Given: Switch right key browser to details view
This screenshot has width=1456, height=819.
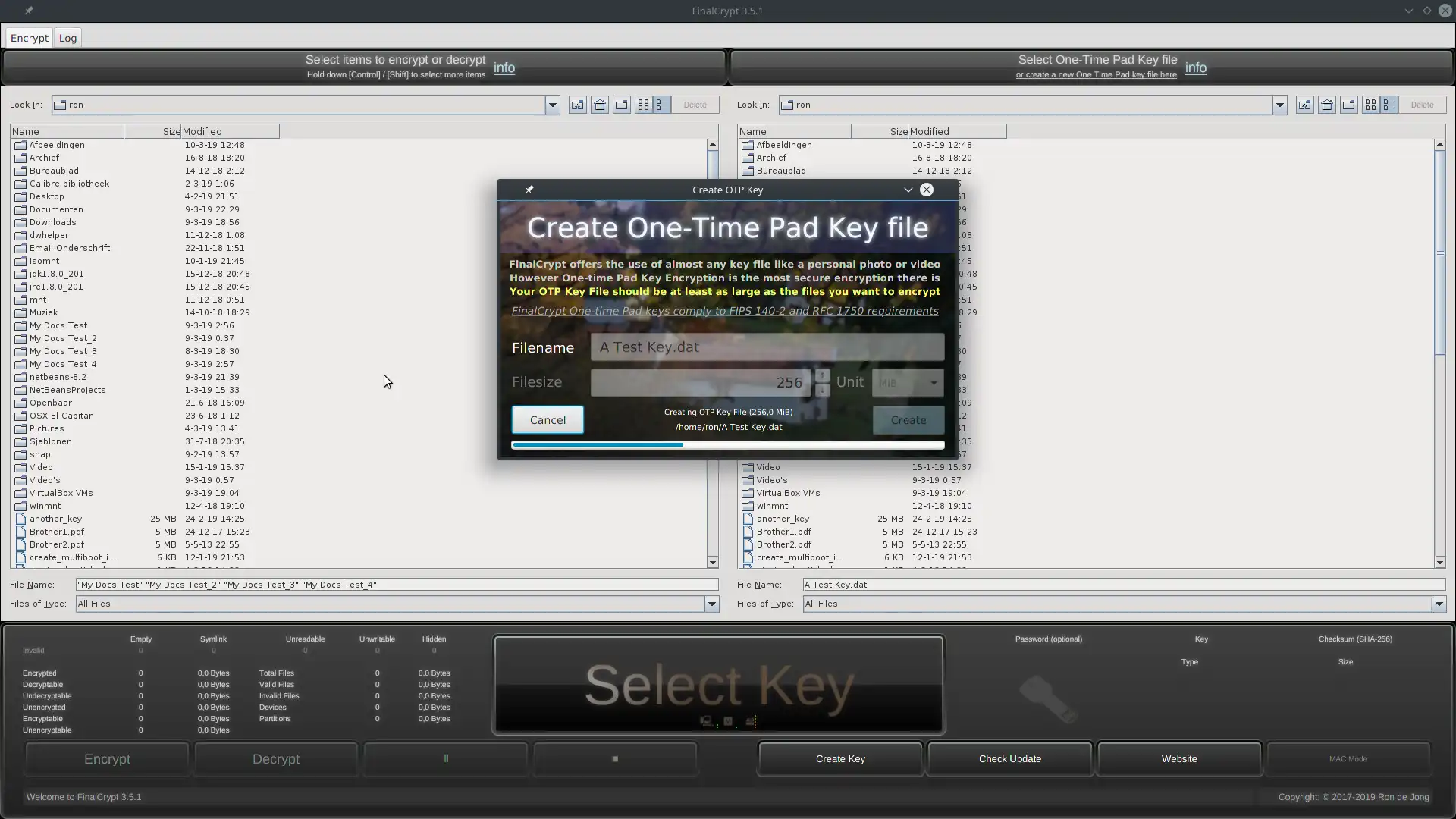Looking at the screenshot, I should click(1389, 105).
